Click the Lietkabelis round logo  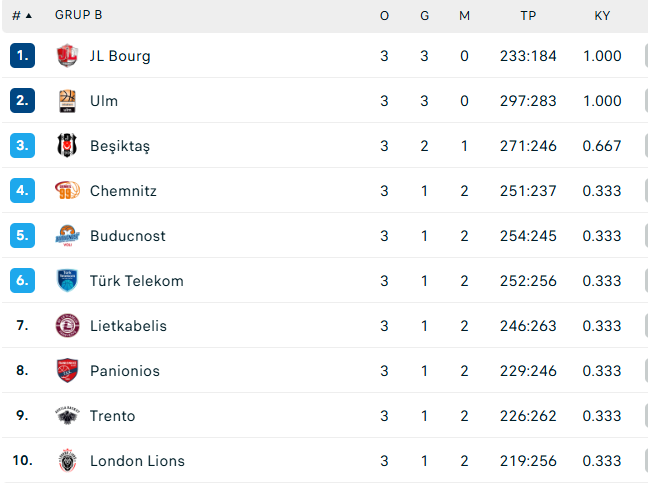(67, 326)
